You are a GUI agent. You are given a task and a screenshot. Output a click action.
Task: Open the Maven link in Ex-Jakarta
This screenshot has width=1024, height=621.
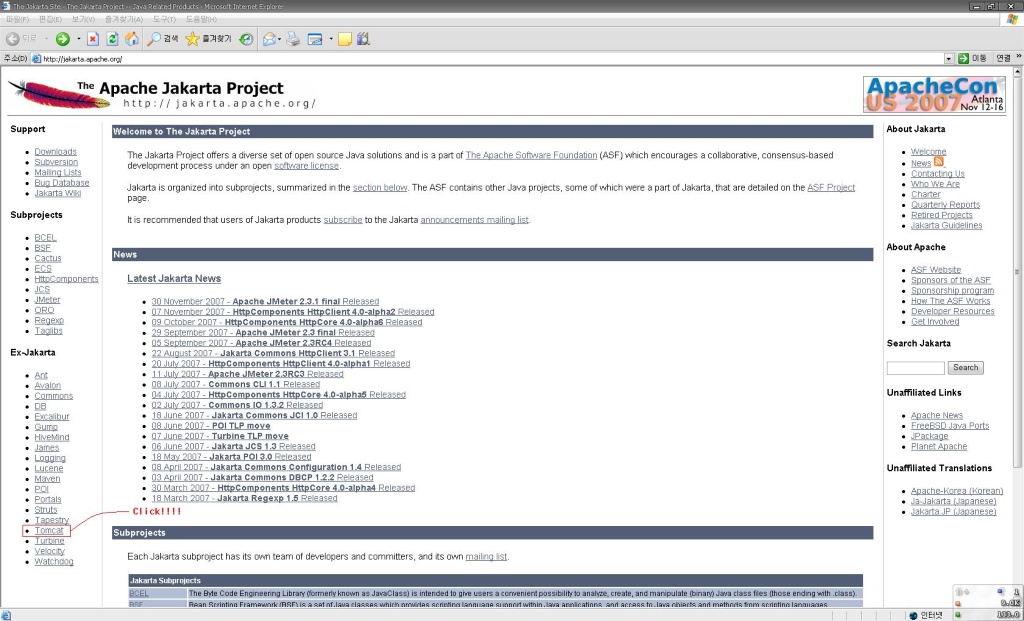(x=47, y=479)
